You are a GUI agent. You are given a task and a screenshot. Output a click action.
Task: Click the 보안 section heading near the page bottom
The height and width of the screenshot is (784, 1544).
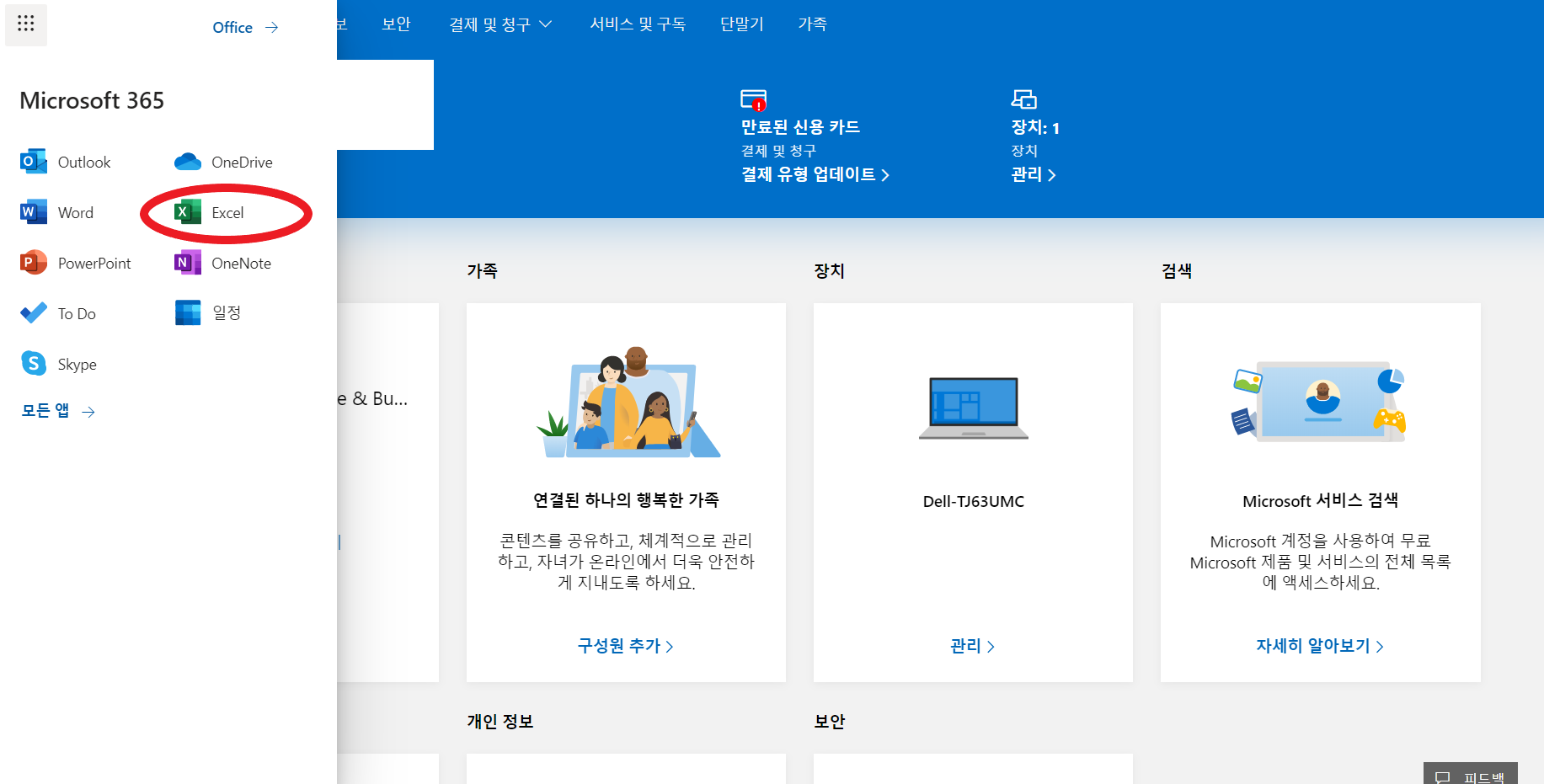coord(830,722)
